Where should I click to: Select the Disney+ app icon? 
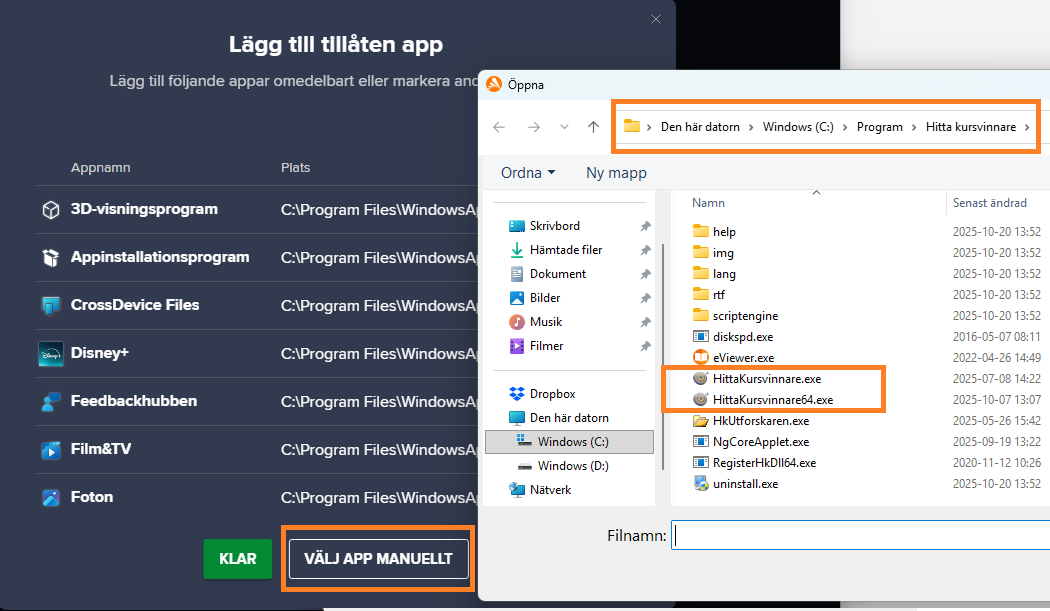(x=50, y=353)
